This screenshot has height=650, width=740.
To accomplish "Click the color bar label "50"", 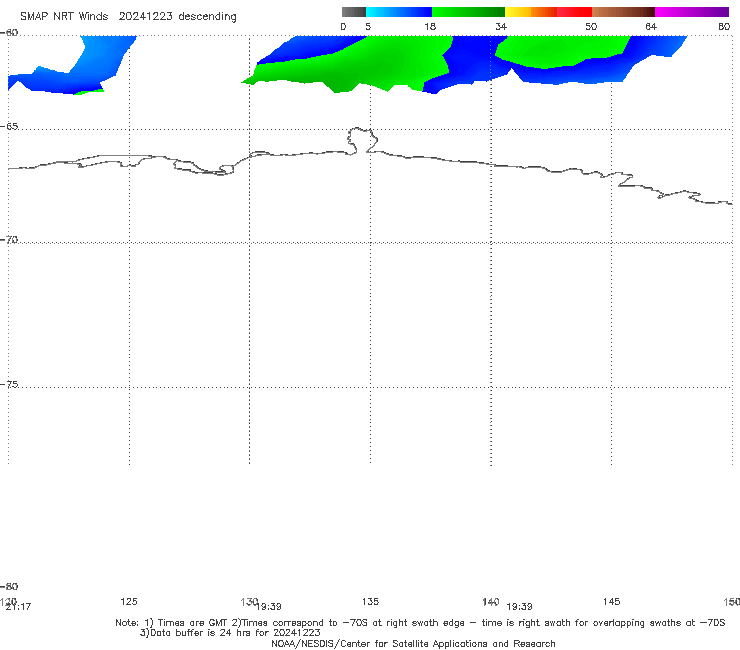I will click(x=591, y=27).
